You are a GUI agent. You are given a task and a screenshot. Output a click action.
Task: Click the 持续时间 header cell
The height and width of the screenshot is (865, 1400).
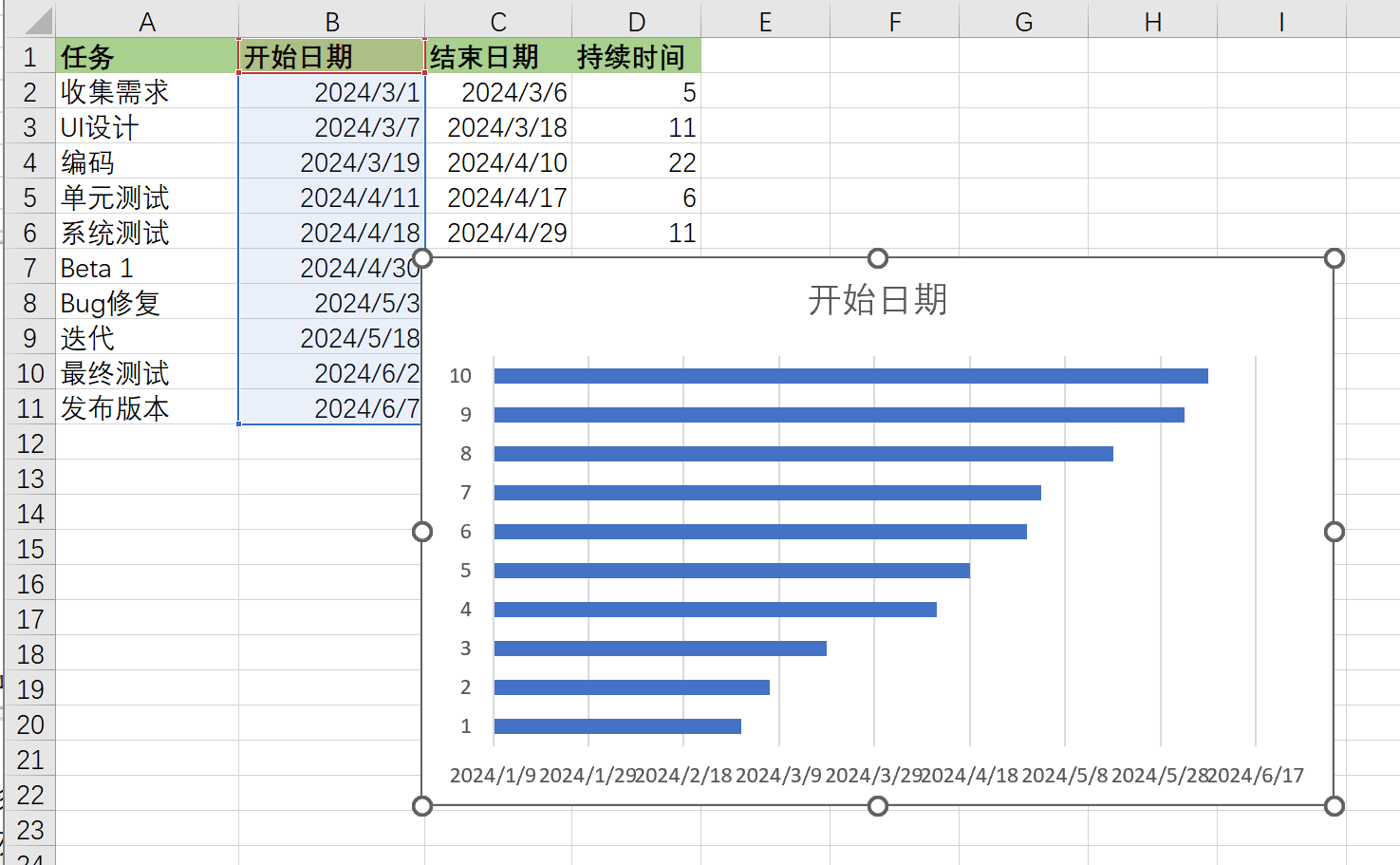pos(636,56)
